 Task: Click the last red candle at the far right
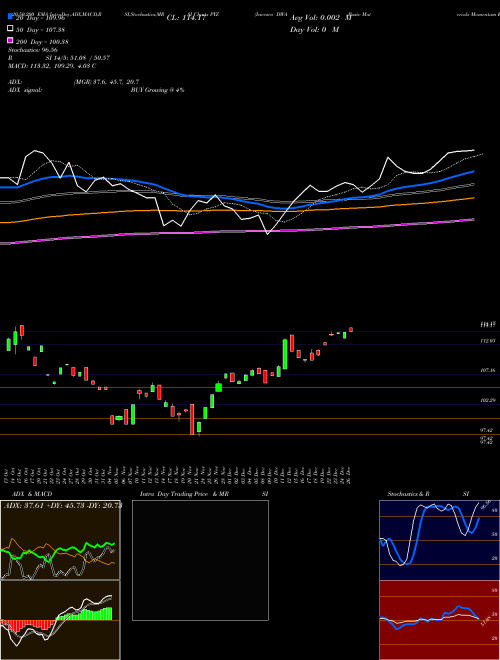click(x=351, y=330)
